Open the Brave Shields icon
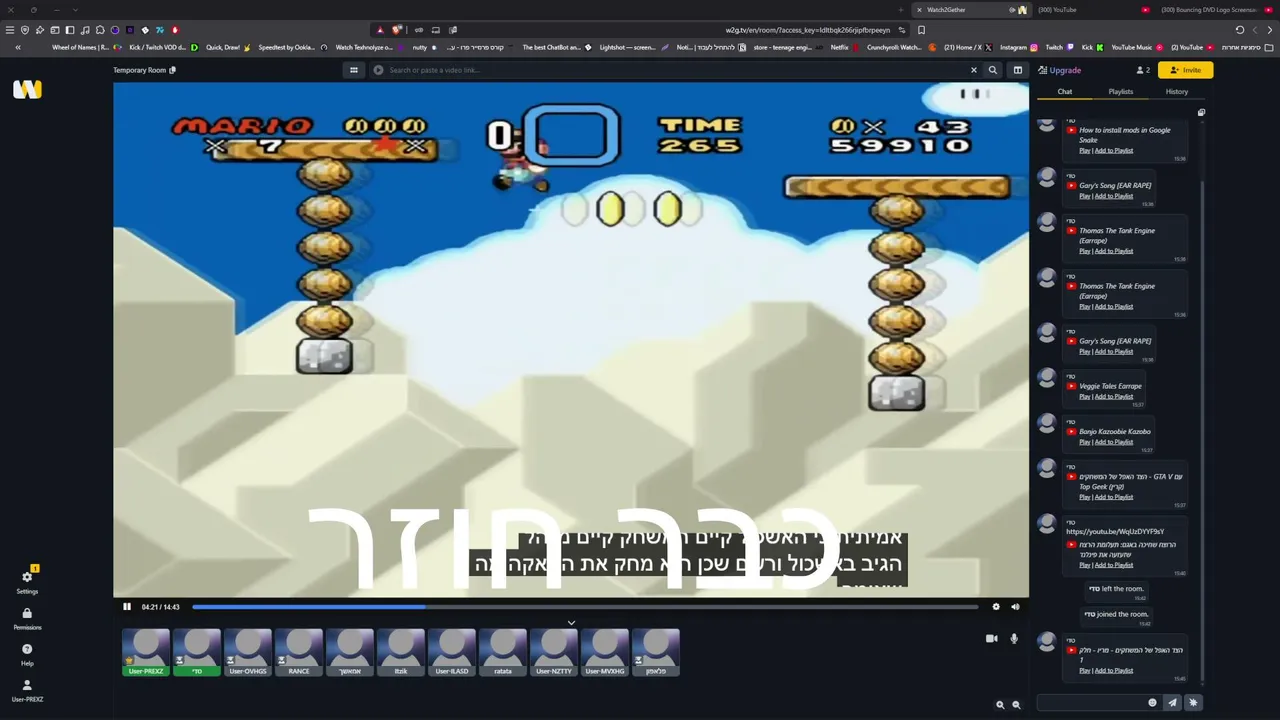The image size is (1280, 720). click(397, 30)
